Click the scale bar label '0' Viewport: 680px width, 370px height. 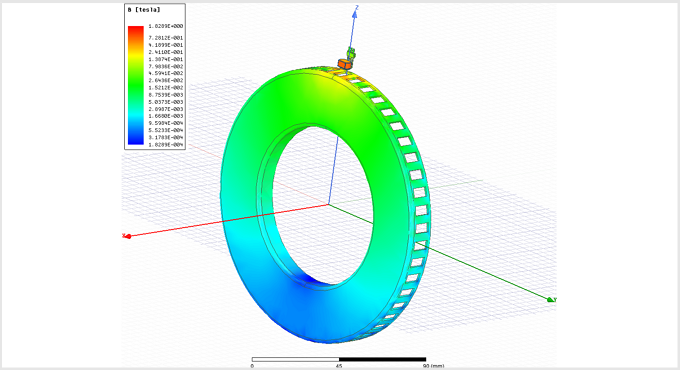click(252, 366)
